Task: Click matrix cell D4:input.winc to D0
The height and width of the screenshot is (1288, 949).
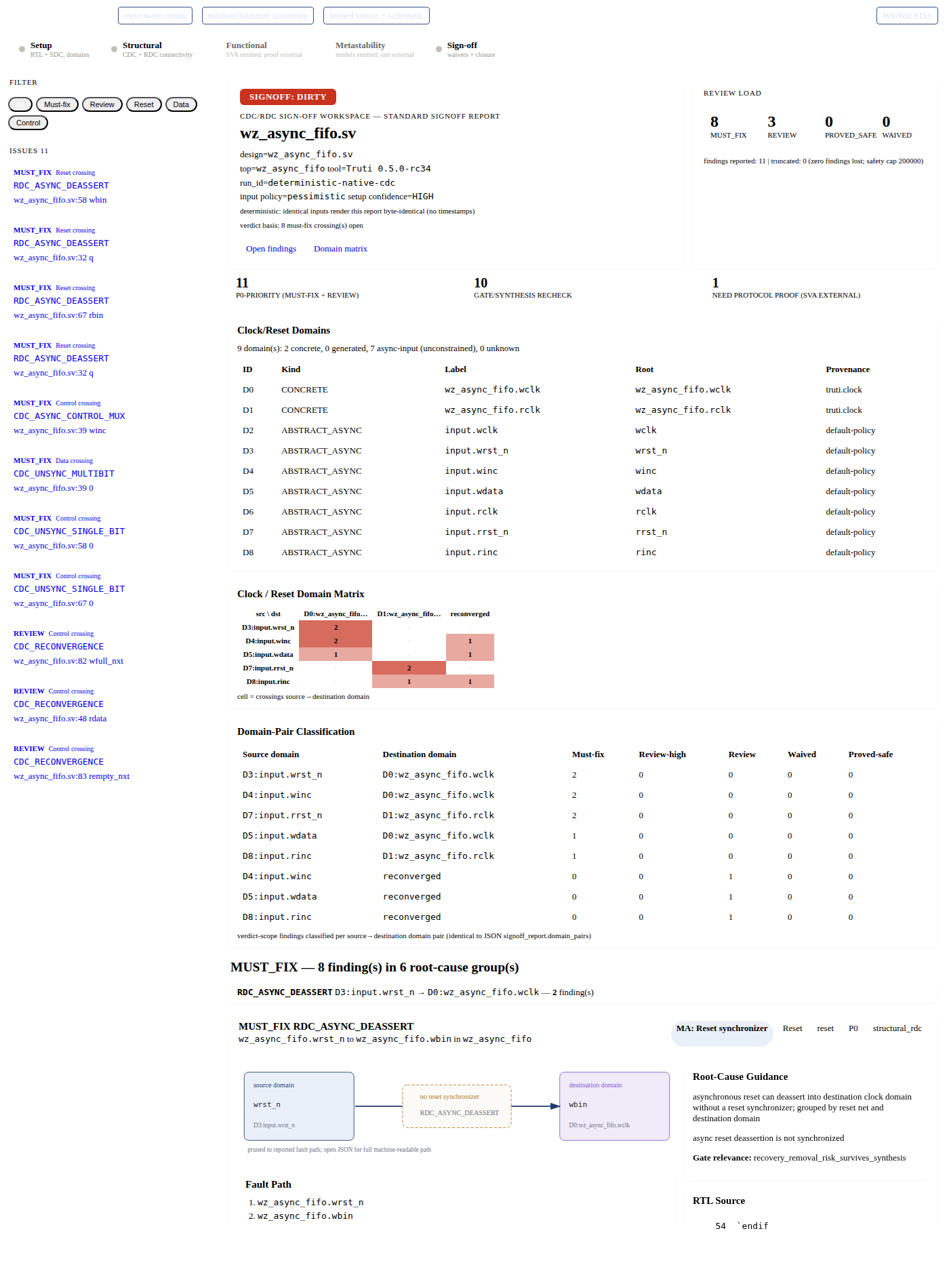Action: pyautogui.click(x=336, y=641)
